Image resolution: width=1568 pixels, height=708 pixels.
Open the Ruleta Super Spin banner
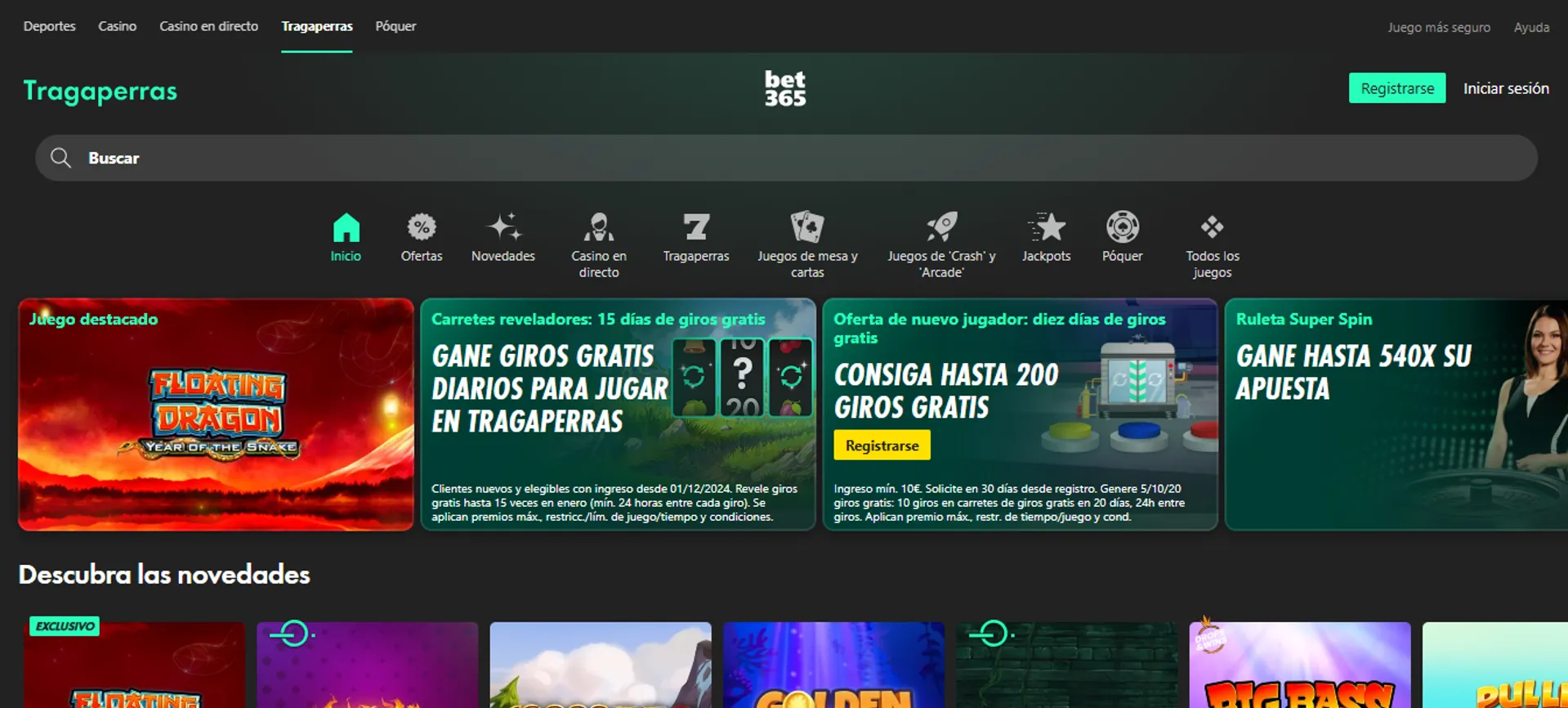(x=1396, y=414)
